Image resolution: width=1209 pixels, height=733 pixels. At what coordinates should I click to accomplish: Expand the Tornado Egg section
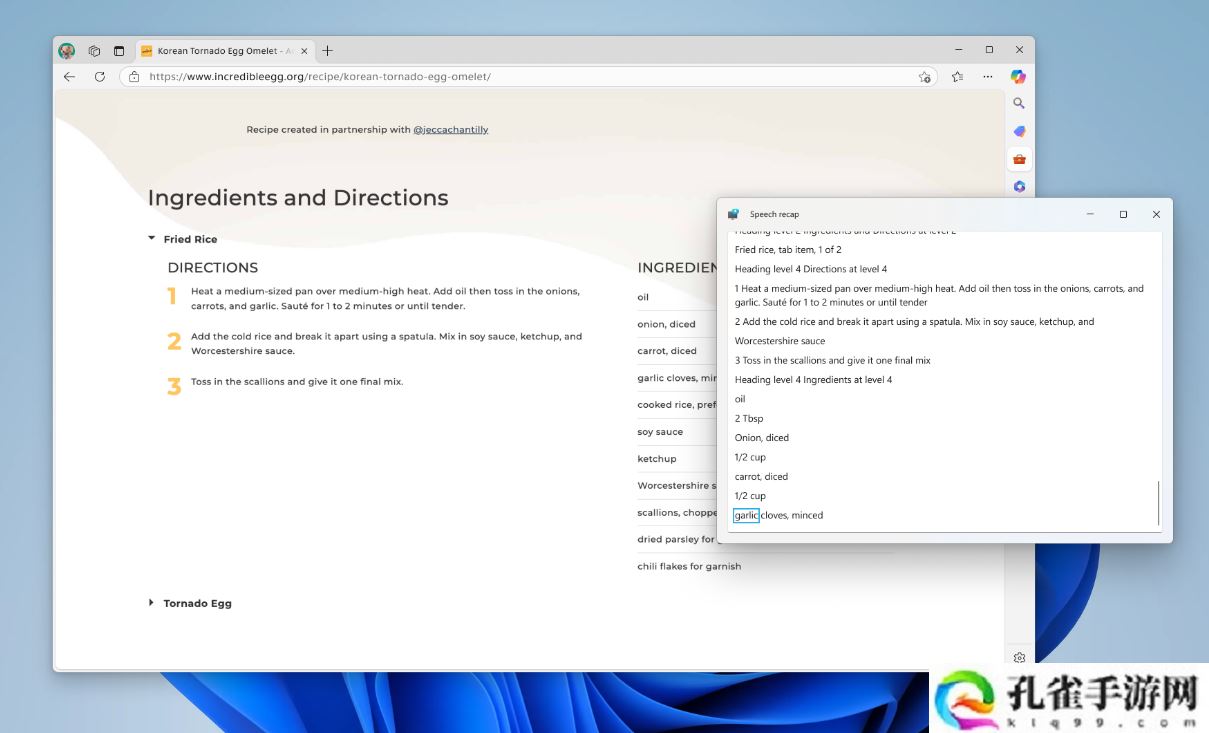(x=191, y=603)
